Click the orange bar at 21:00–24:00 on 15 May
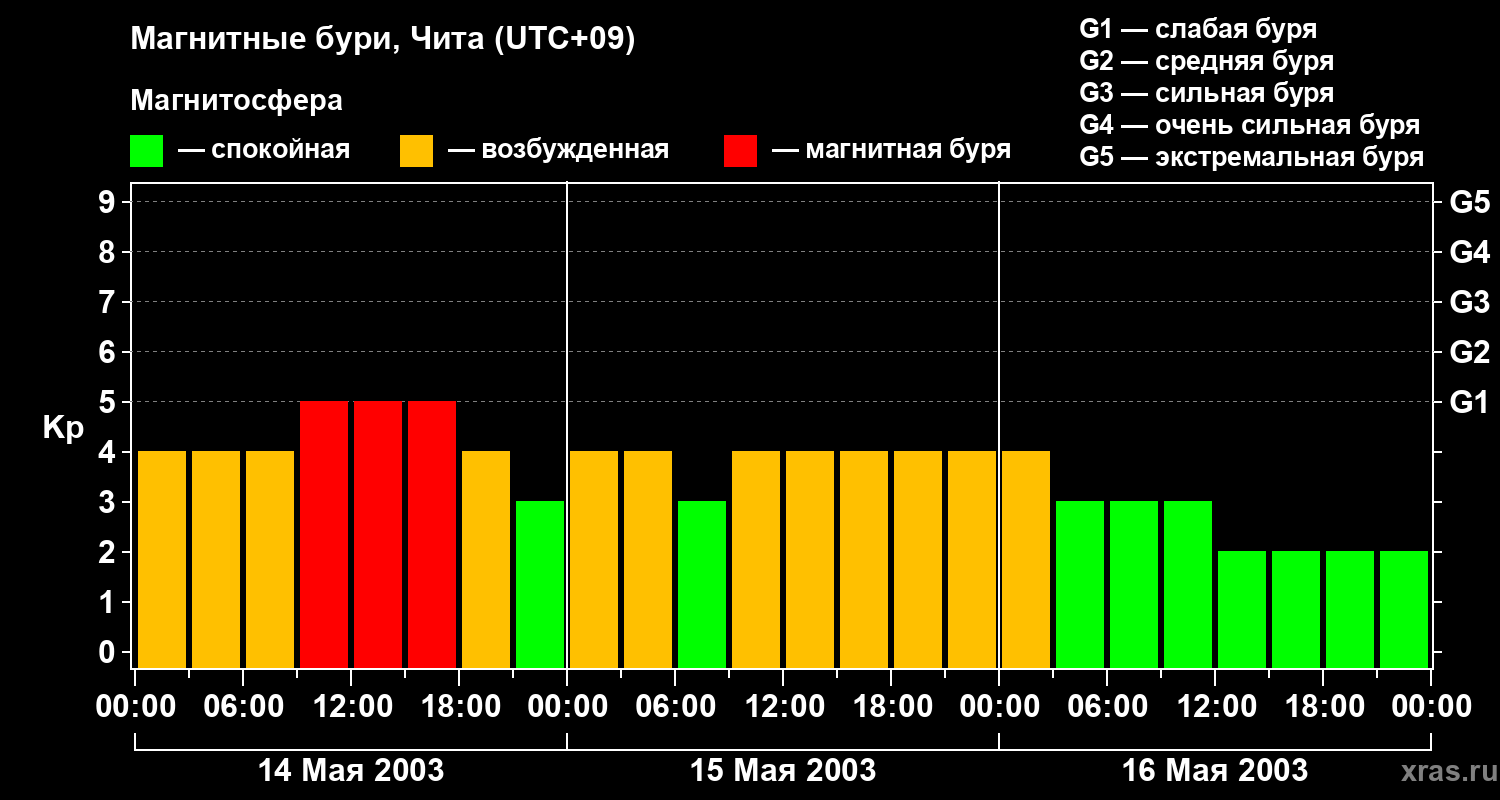This screenshot has height=800, width=1500. [972, 560]
